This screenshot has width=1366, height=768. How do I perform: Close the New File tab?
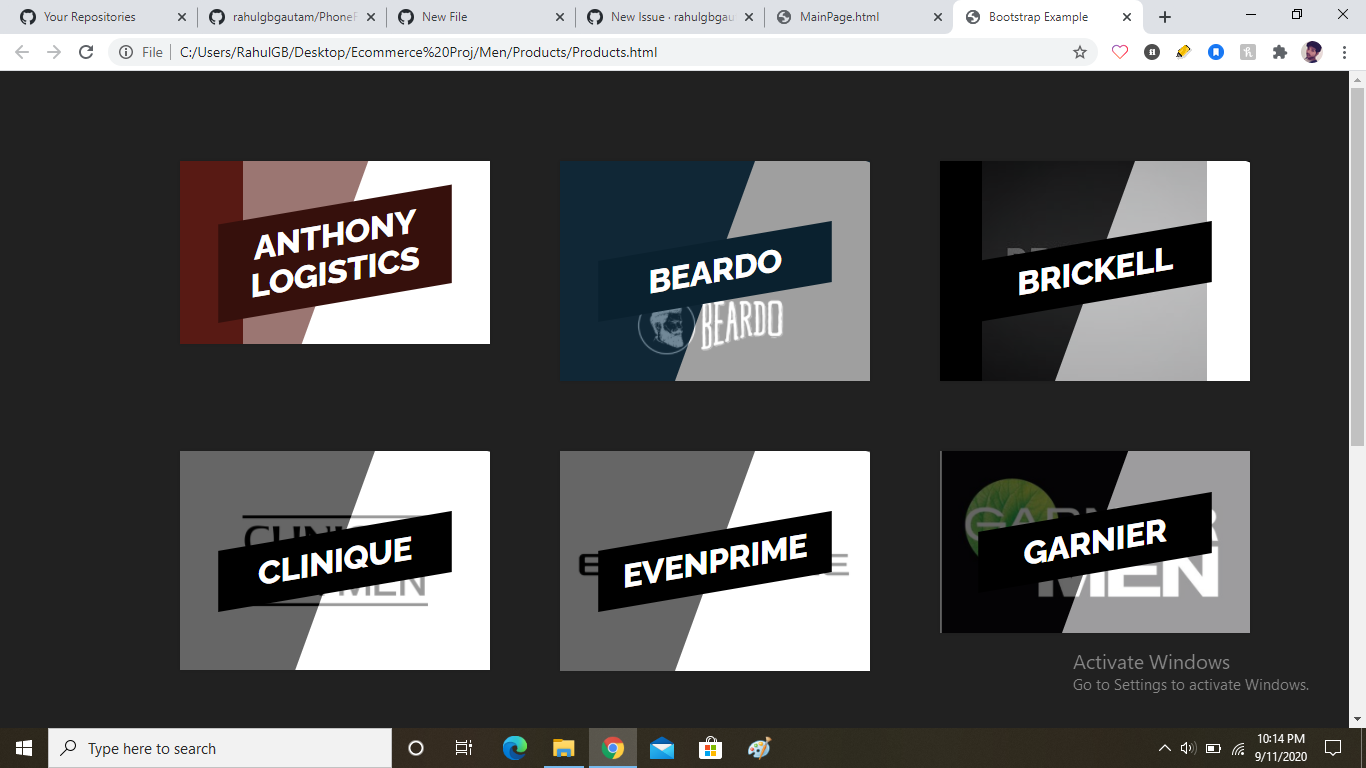[559, 17]
